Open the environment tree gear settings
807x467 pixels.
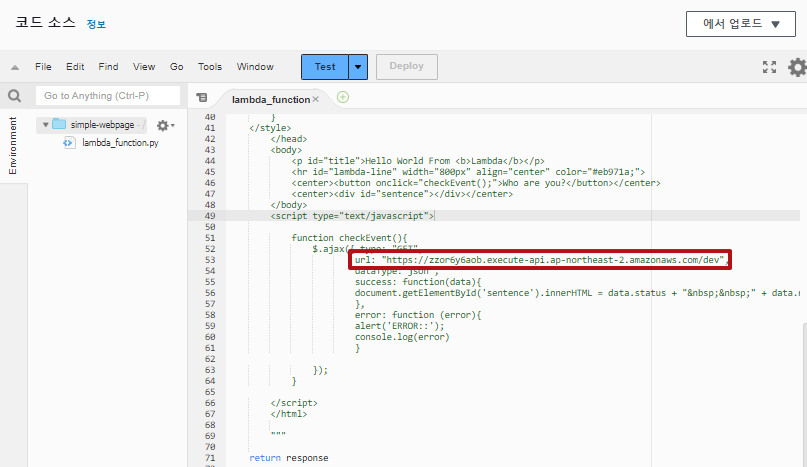tap(165, 125)
